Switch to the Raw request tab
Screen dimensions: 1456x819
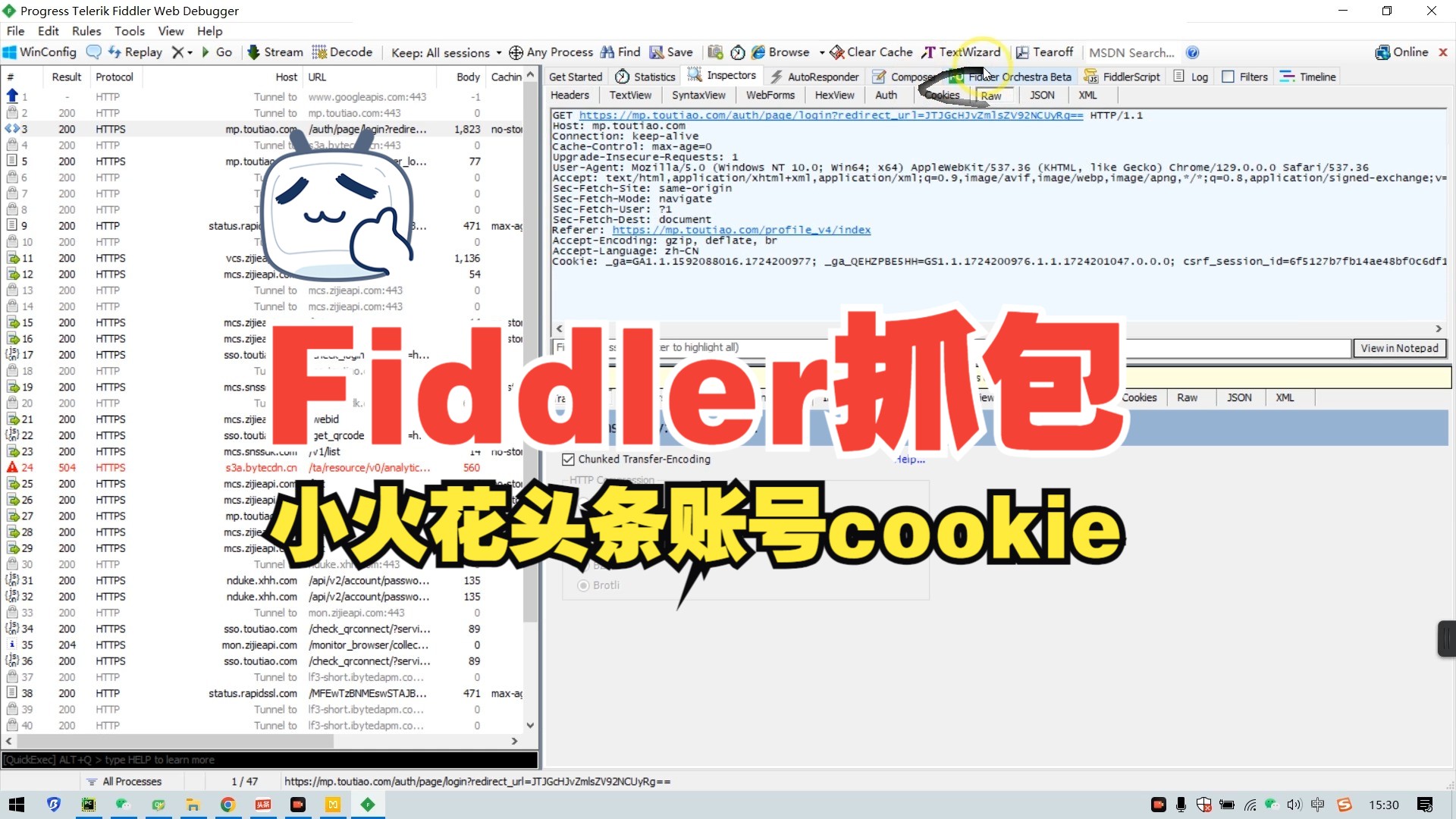[x=991, y=94]
